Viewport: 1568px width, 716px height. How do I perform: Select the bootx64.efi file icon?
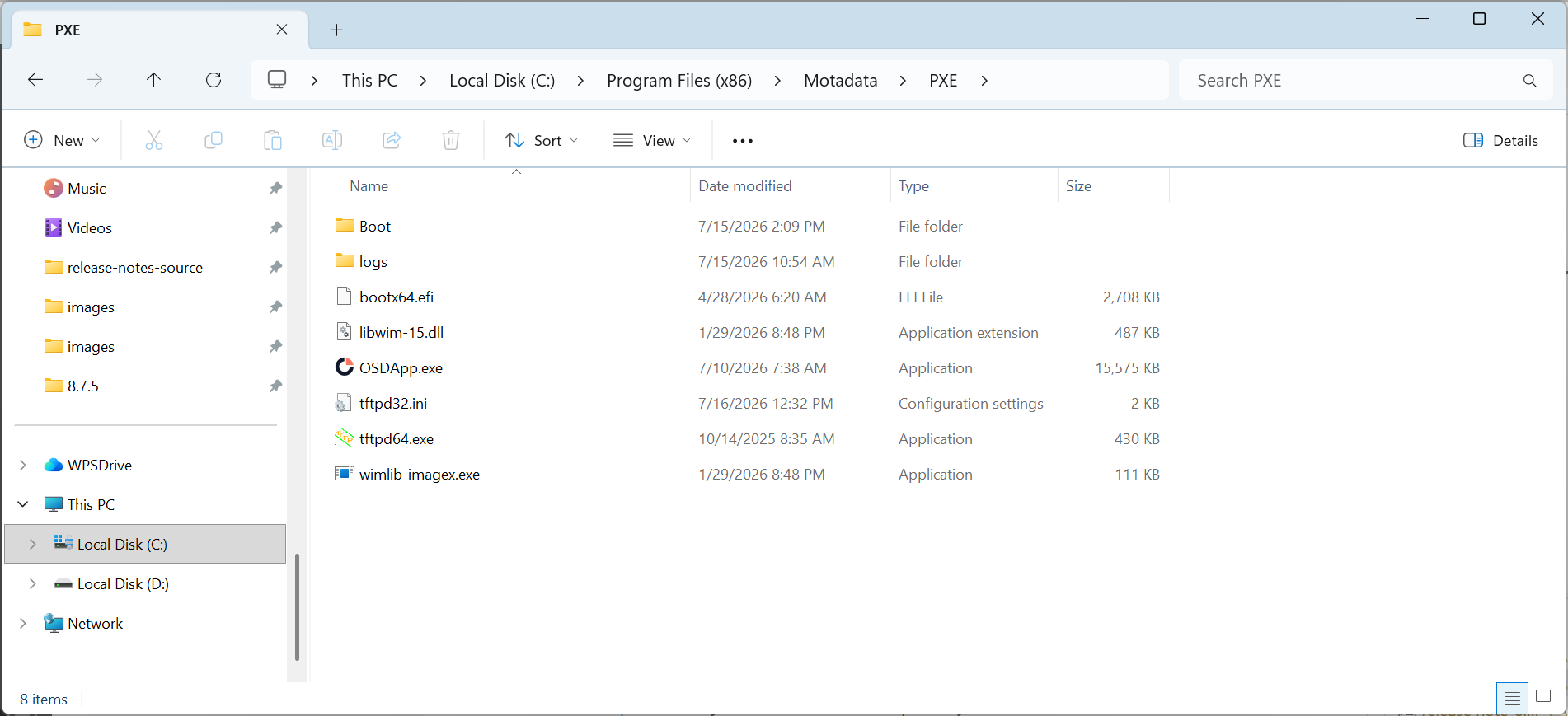pyautogui.click(x=345, y=297)
